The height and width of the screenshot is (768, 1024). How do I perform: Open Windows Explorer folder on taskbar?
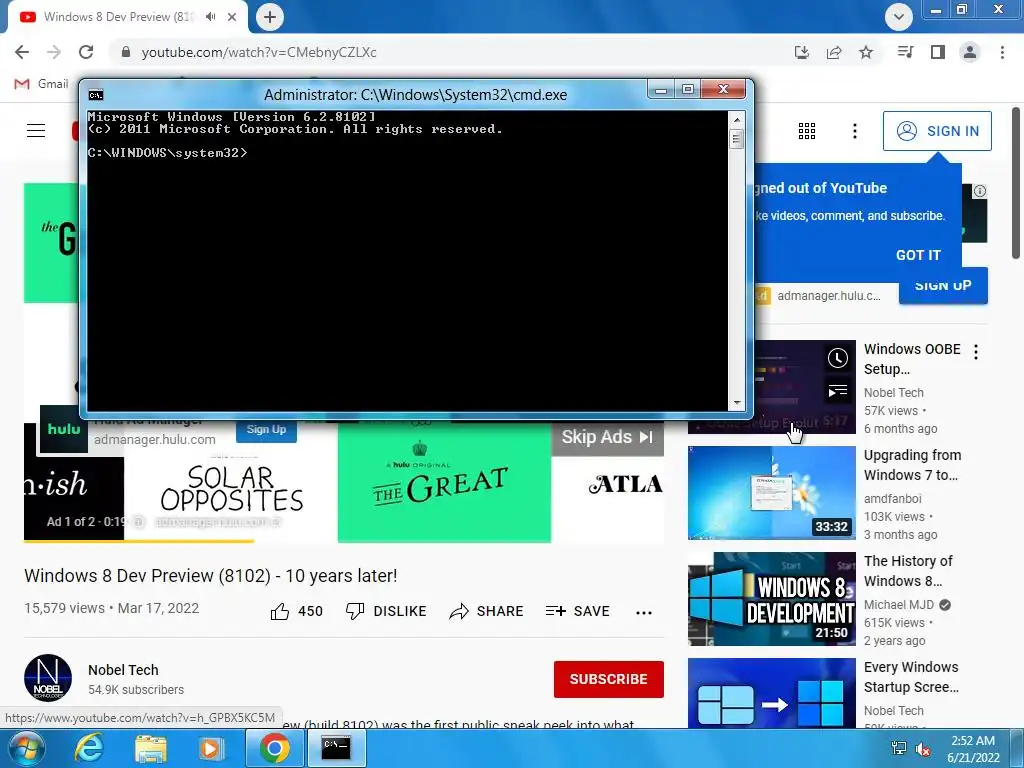(151, 748)
